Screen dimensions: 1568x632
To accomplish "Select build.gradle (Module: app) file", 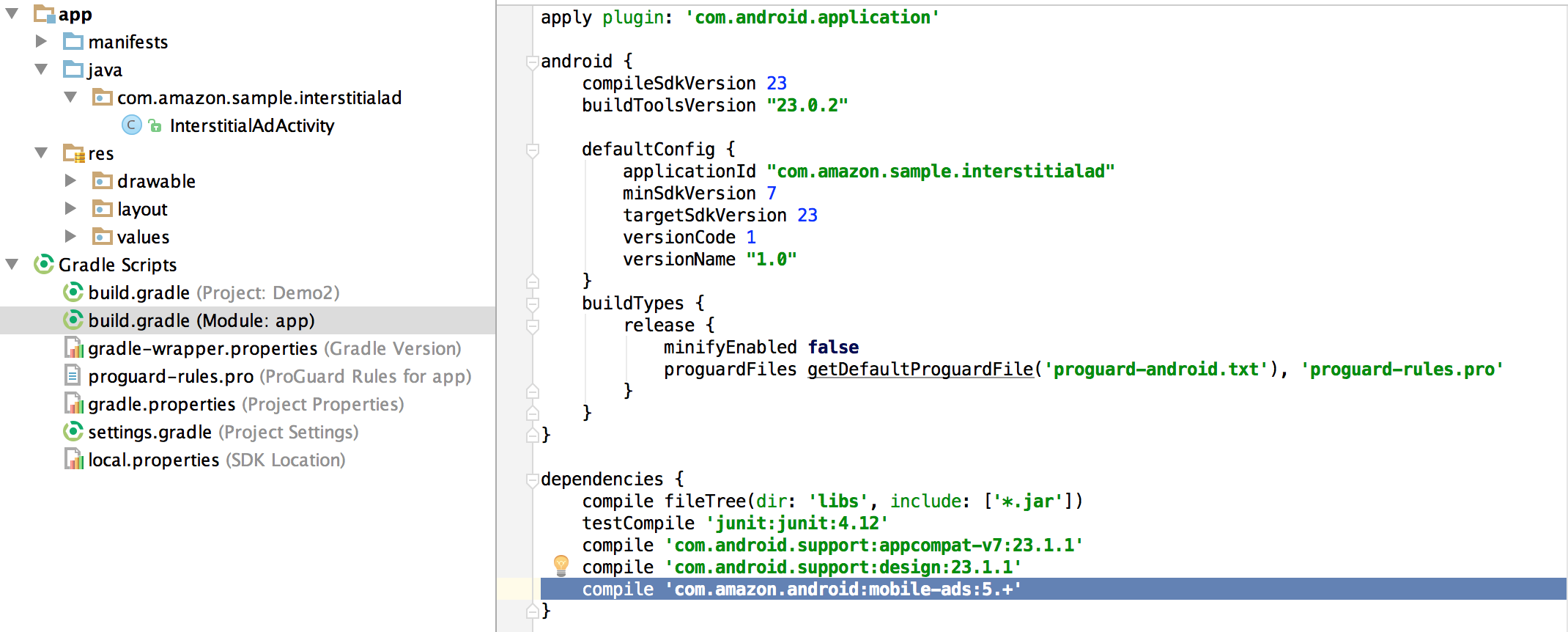I will [x=201, y=320].
